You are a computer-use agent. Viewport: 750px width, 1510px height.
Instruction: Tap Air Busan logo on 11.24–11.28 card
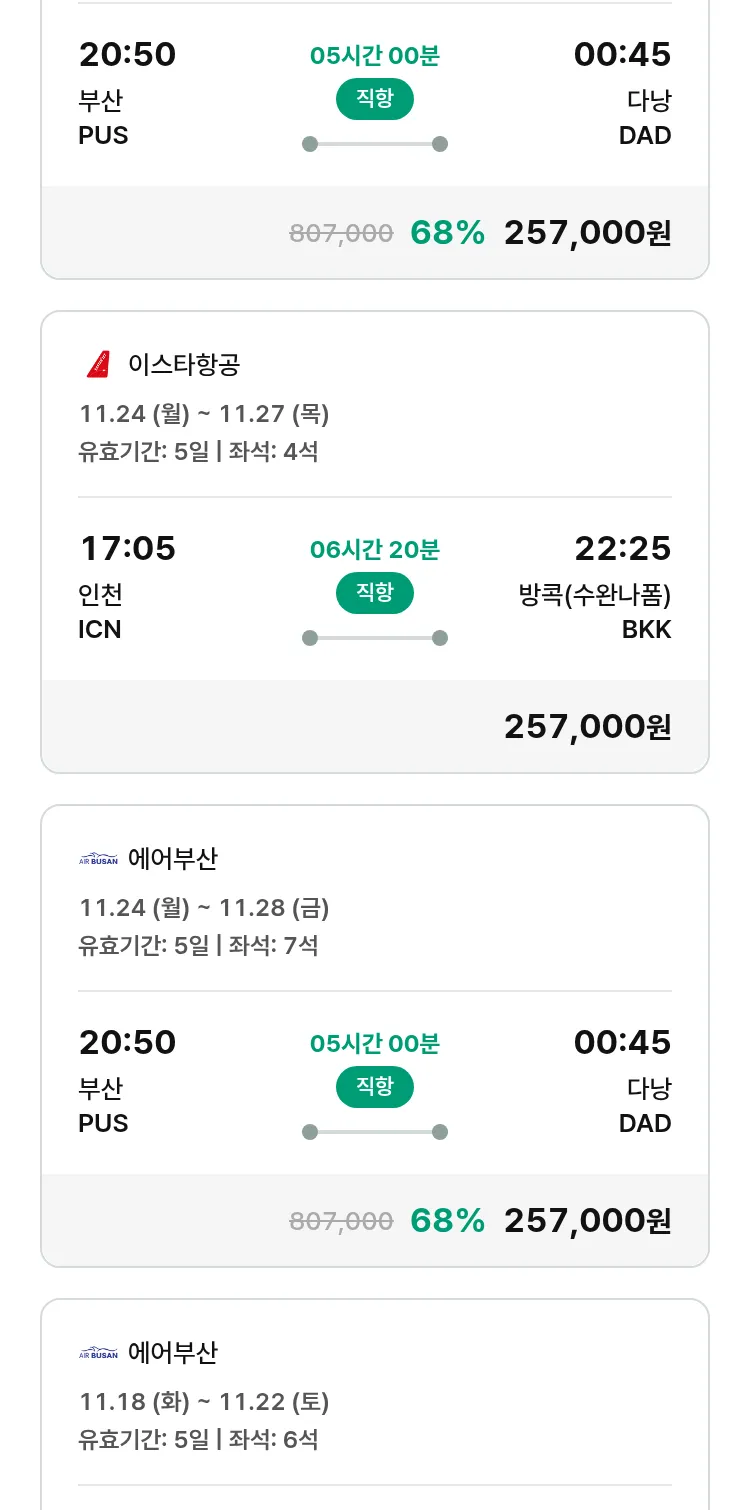pyautogui.click(x=98, y=859)
